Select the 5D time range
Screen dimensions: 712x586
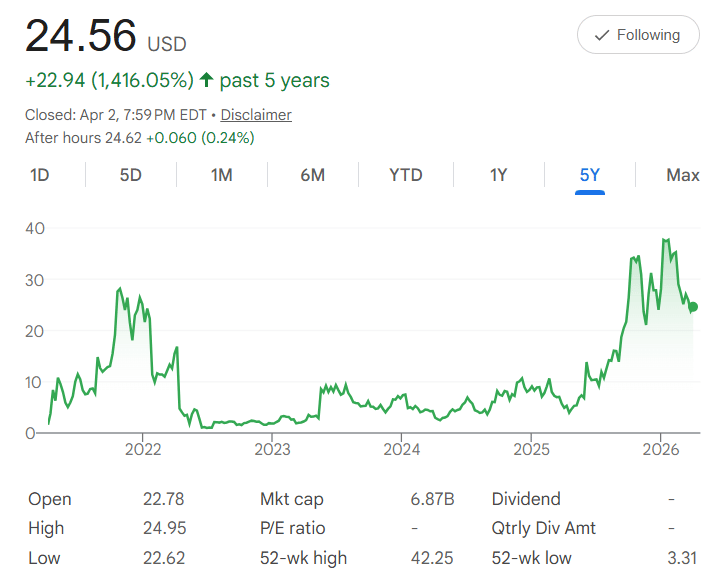point(131,175)
